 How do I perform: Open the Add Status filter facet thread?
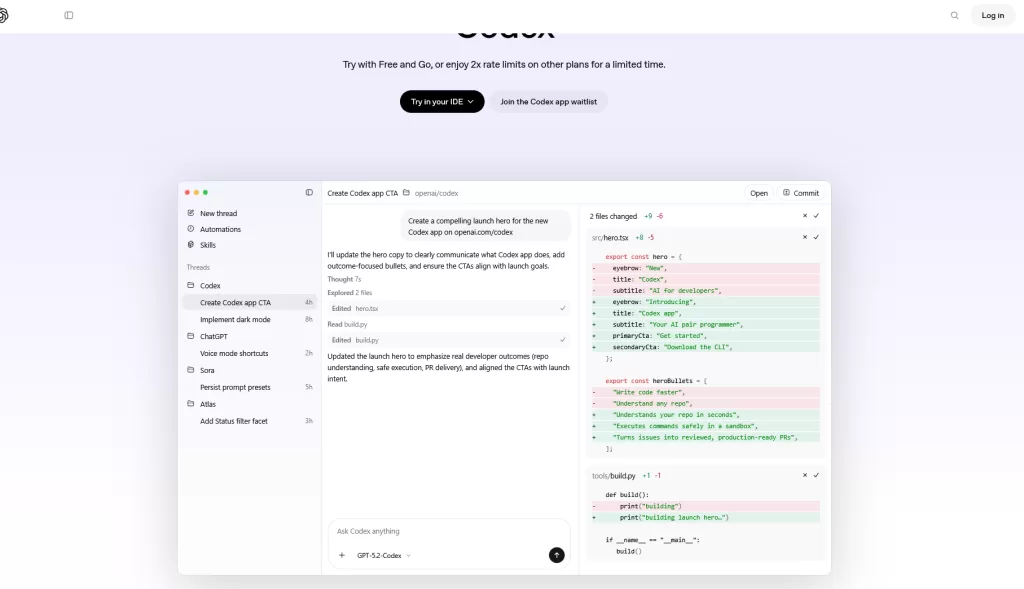(249, 421)
